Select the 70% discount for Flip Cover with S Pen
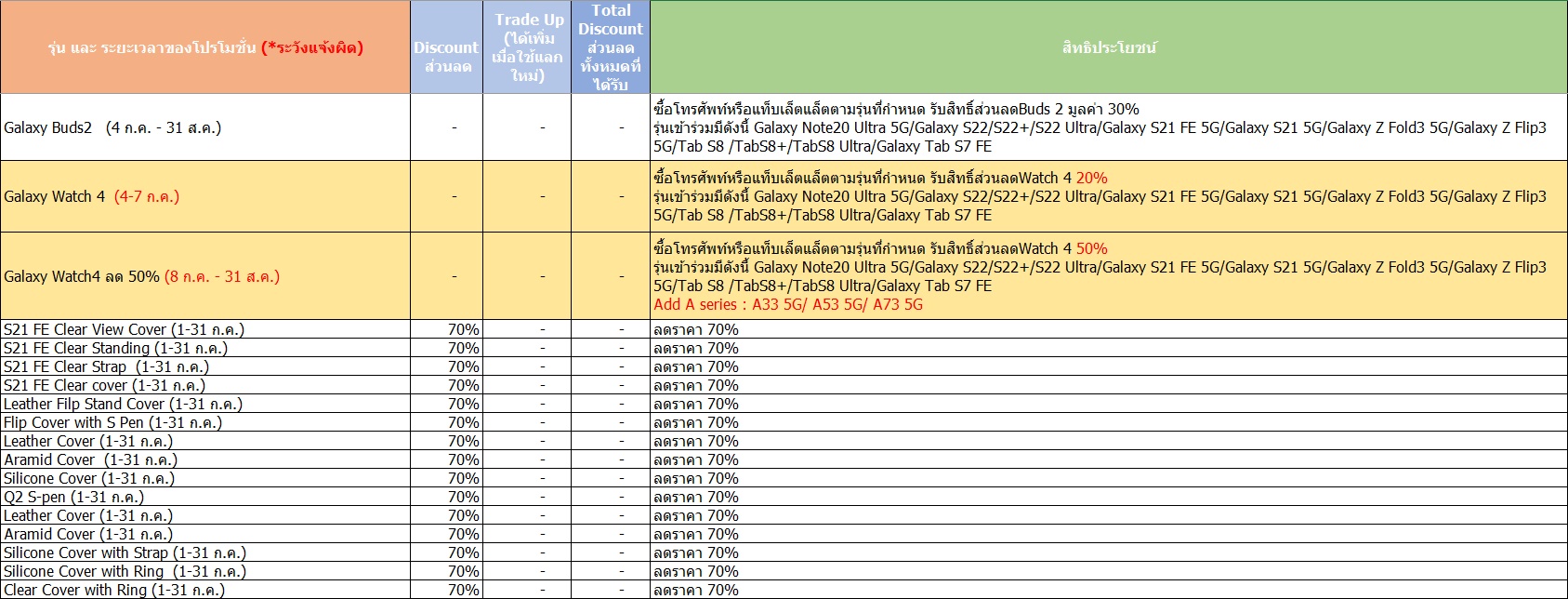Screen dimensions: 1568x599 coord(446,422)
